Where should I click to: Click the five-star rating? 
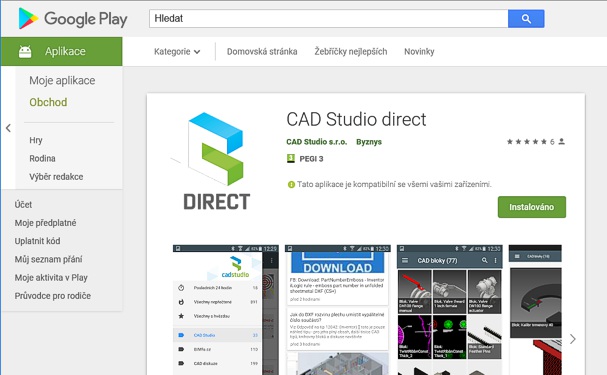527,142
